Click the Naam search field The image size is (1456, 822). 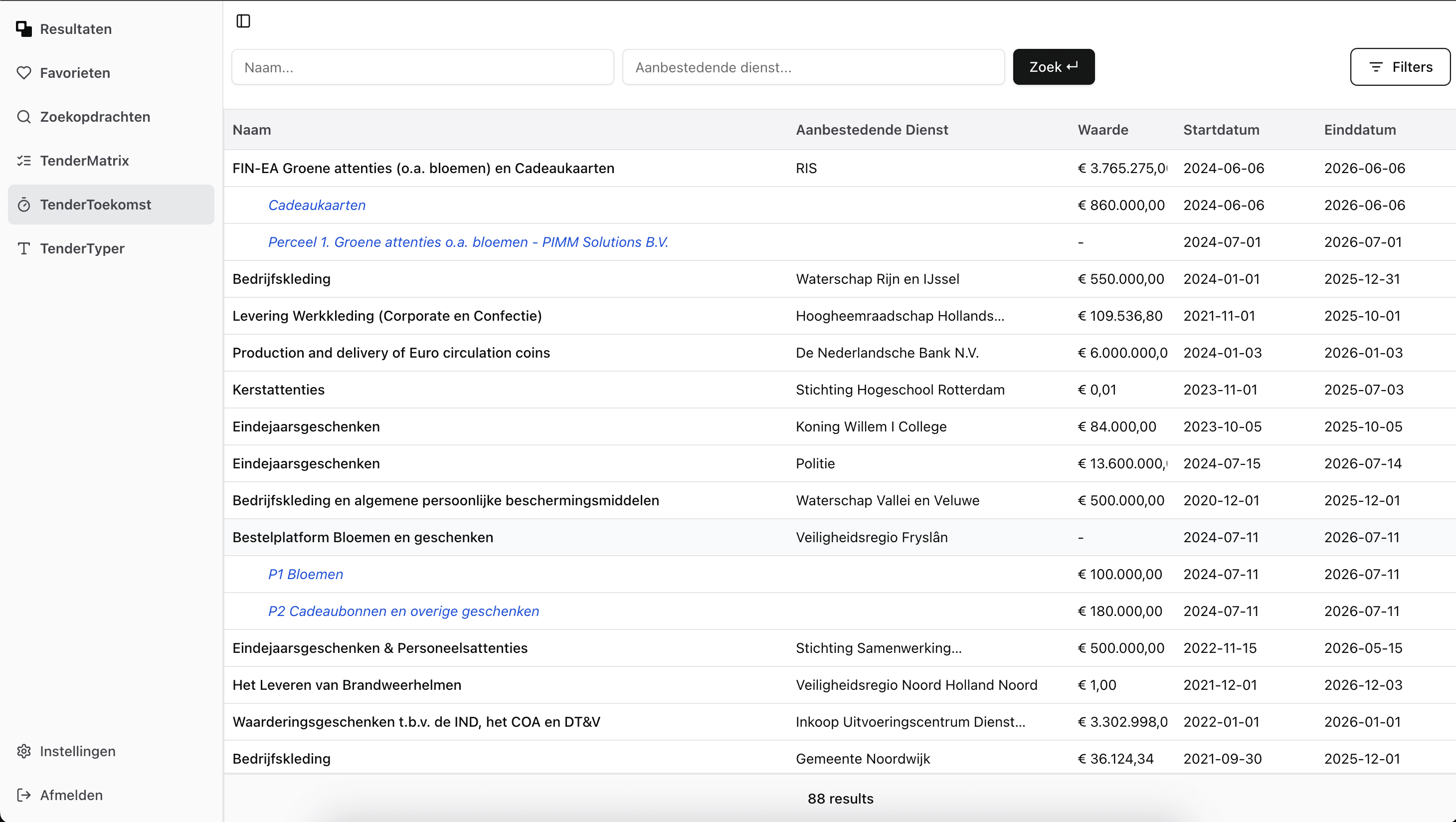coord(422,67)
